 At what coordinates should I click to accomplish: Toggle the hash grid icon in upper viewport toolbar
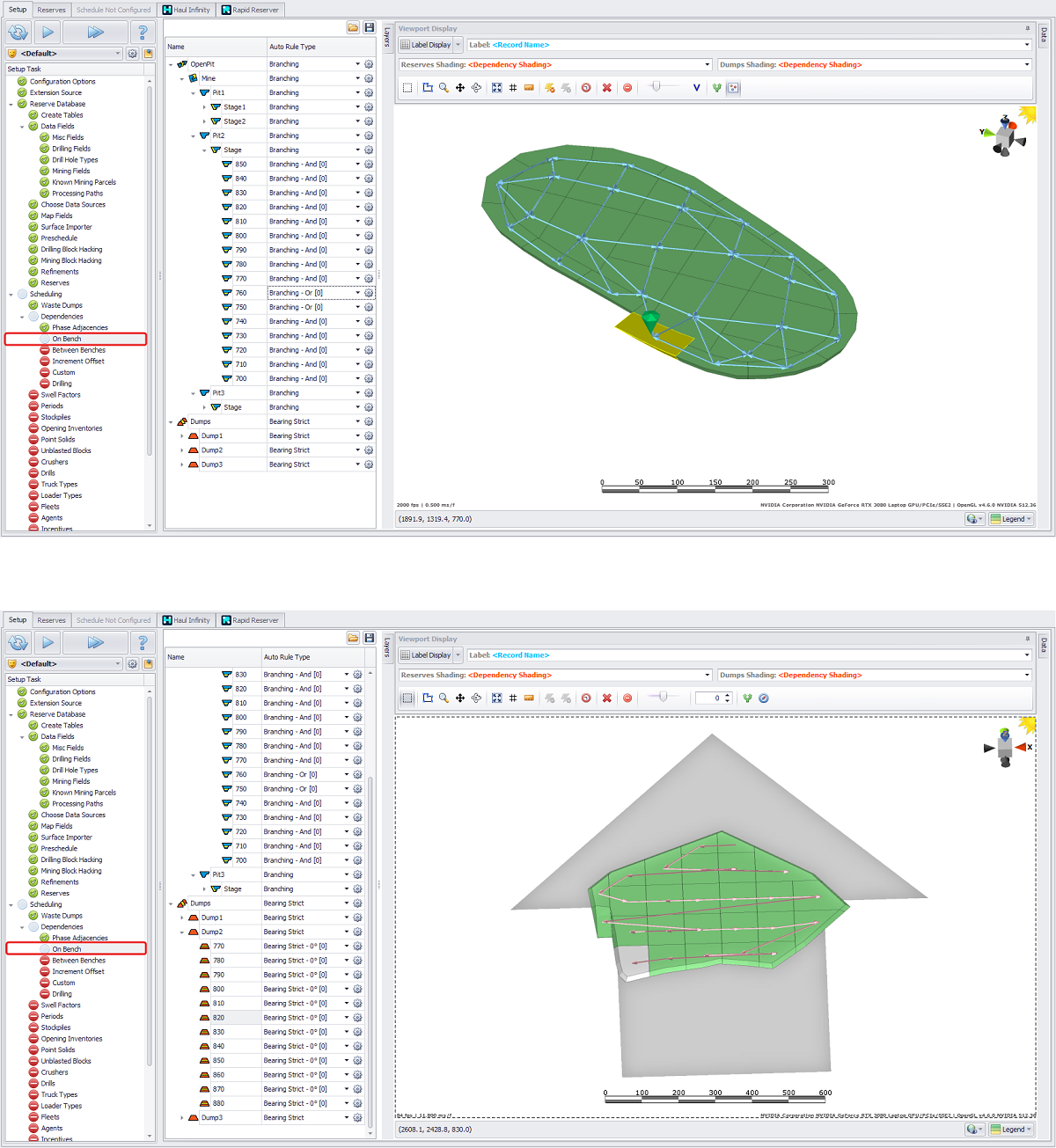pyautogui.click(x=512, y=88)
